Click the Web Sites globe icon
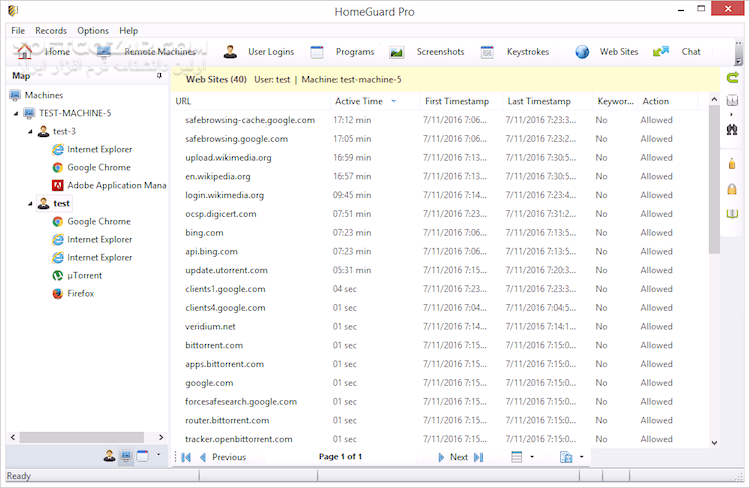Screen dimensions: 750x488 tap(582, 52)
